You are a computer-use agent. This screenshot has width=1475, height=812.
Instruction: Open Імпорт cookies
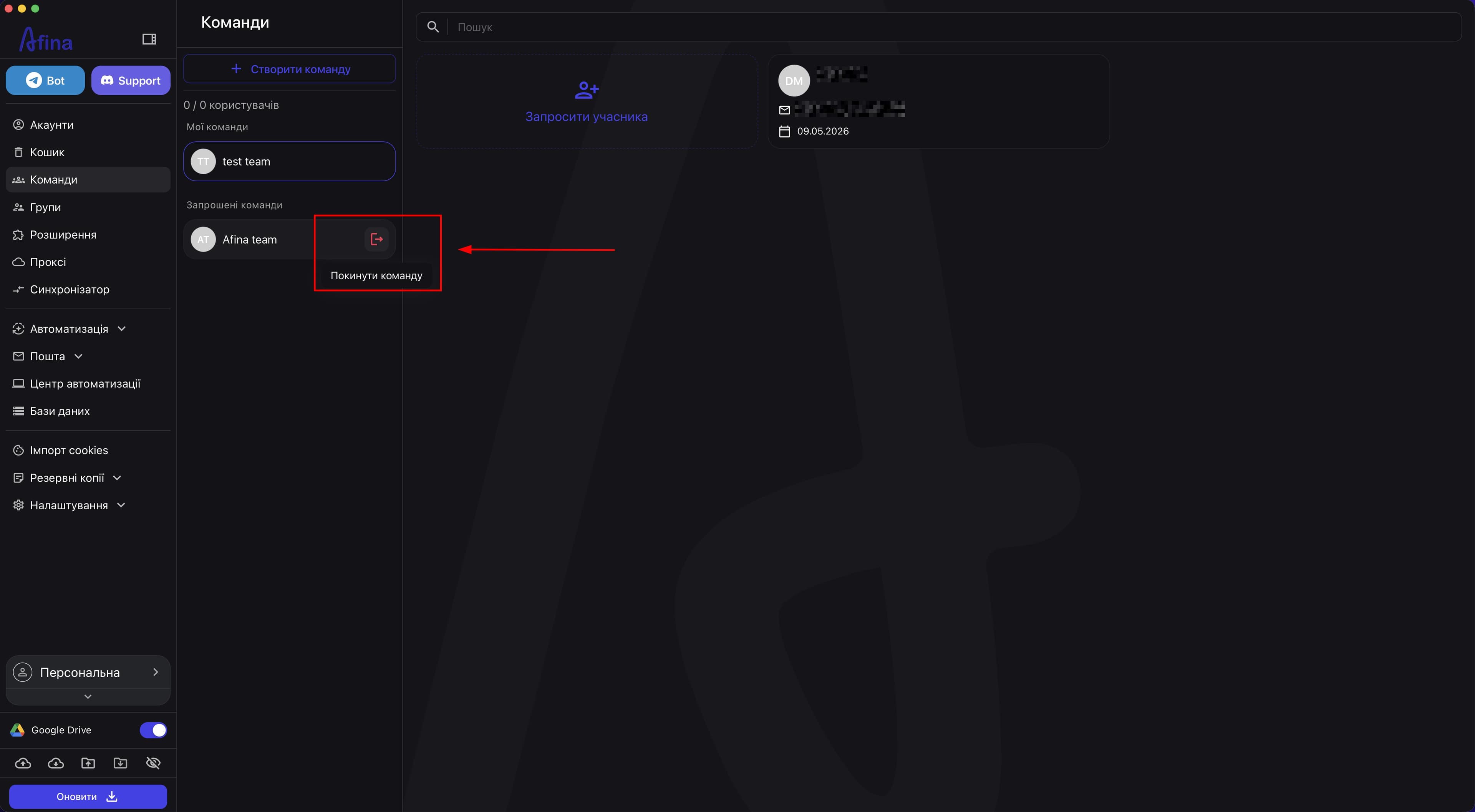[88, 451]
